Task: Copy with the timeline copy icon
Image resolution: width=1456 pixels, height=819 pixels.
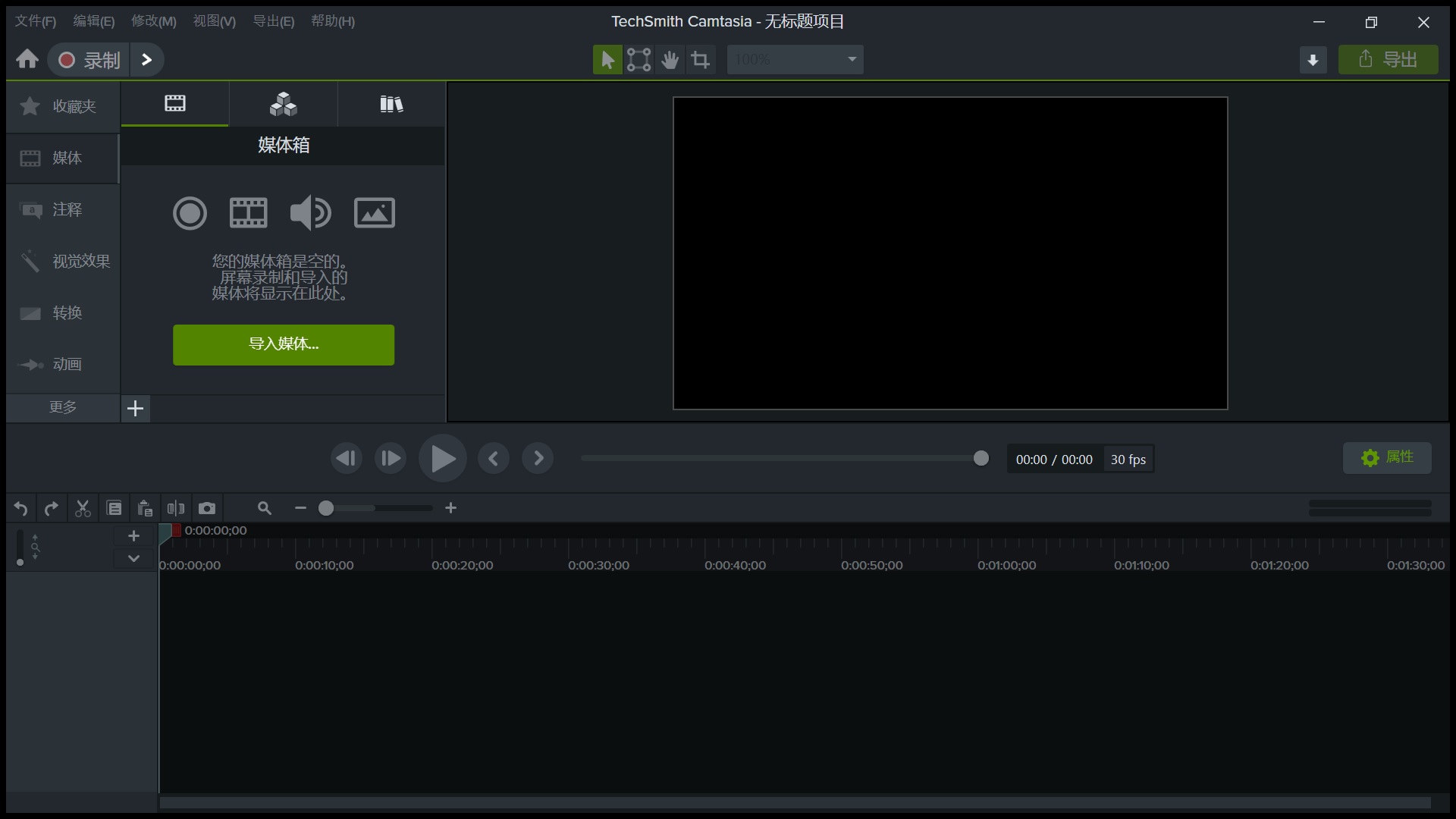Action: [115, 509]
